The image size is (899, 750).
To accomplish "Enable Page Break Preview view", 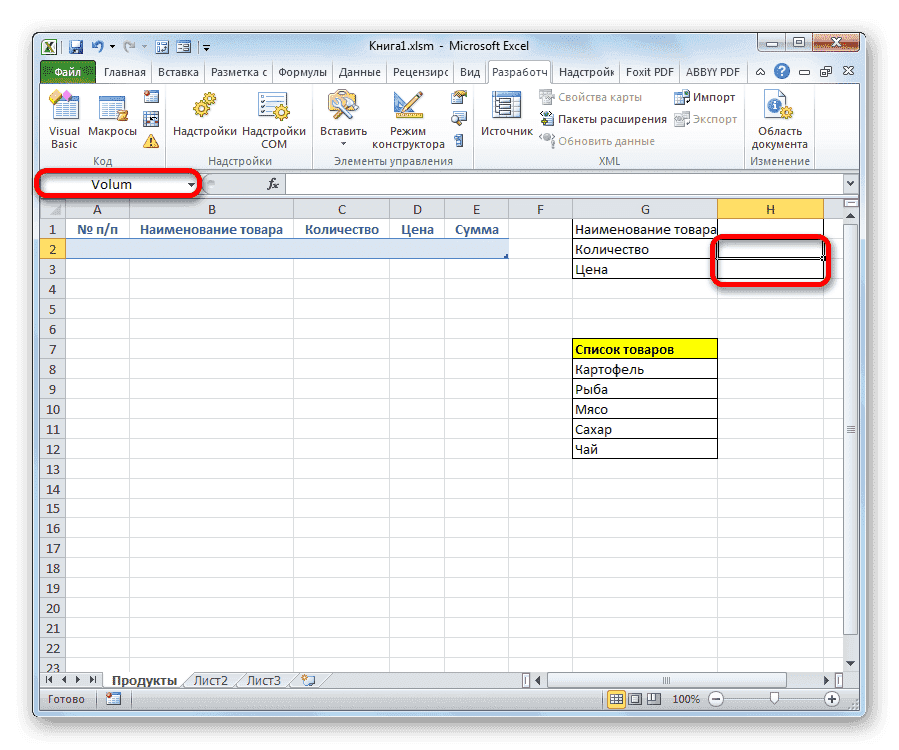I will coord(652,699).
